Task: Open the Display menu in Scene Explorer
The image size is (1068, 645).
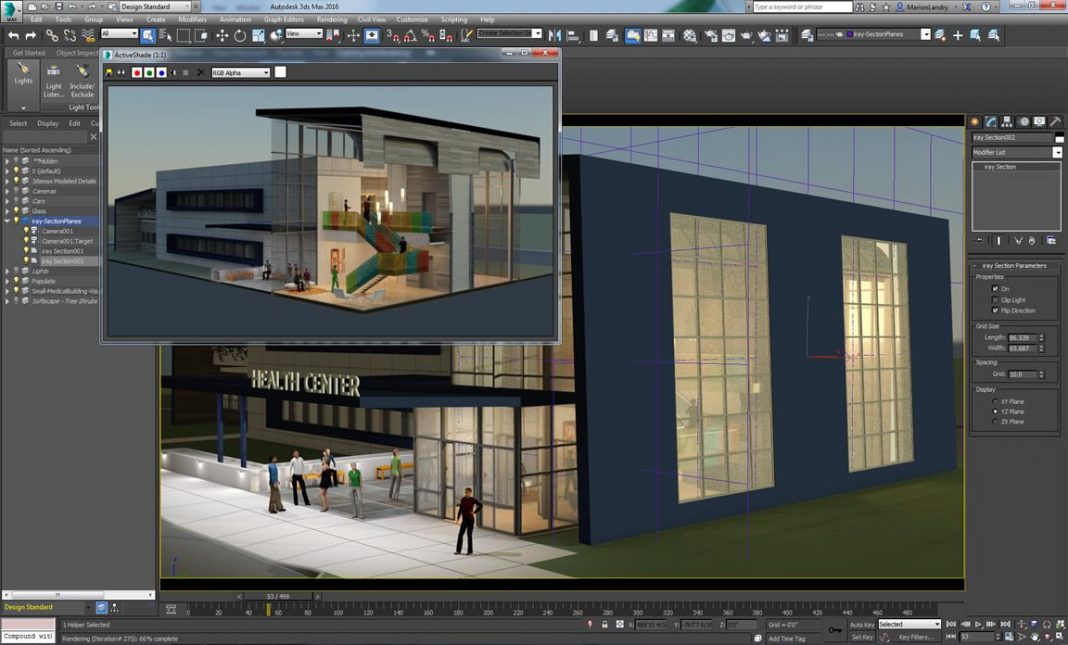Action: coord(48,123)
